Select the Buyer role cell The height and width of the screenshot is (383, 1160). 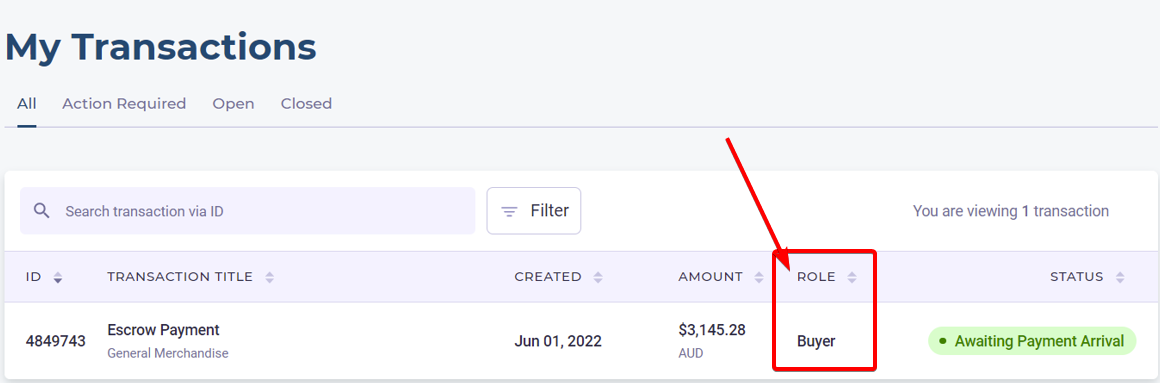[816, 342]
